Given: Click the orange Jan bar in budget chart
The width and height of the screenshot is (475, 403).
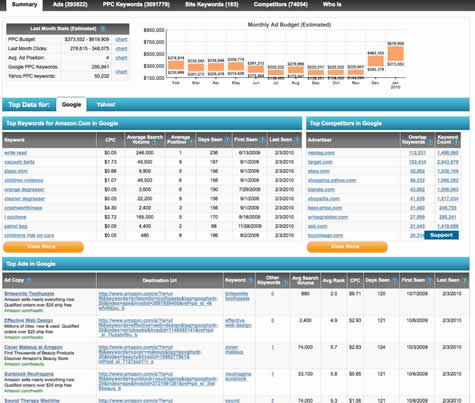Looking at the screenshot, I should coord(396,54).
